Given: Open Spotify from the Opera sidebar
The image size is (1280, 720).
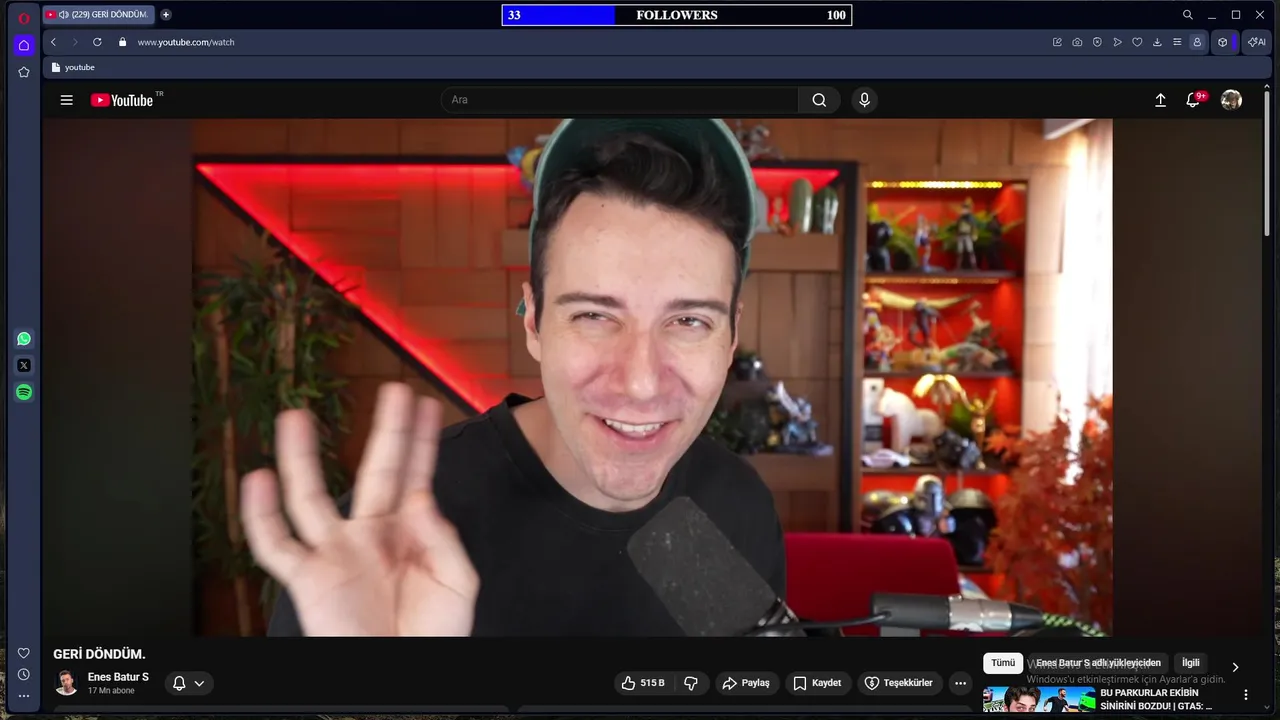Looking at the screenshot, I should click(x=24, y=393).
